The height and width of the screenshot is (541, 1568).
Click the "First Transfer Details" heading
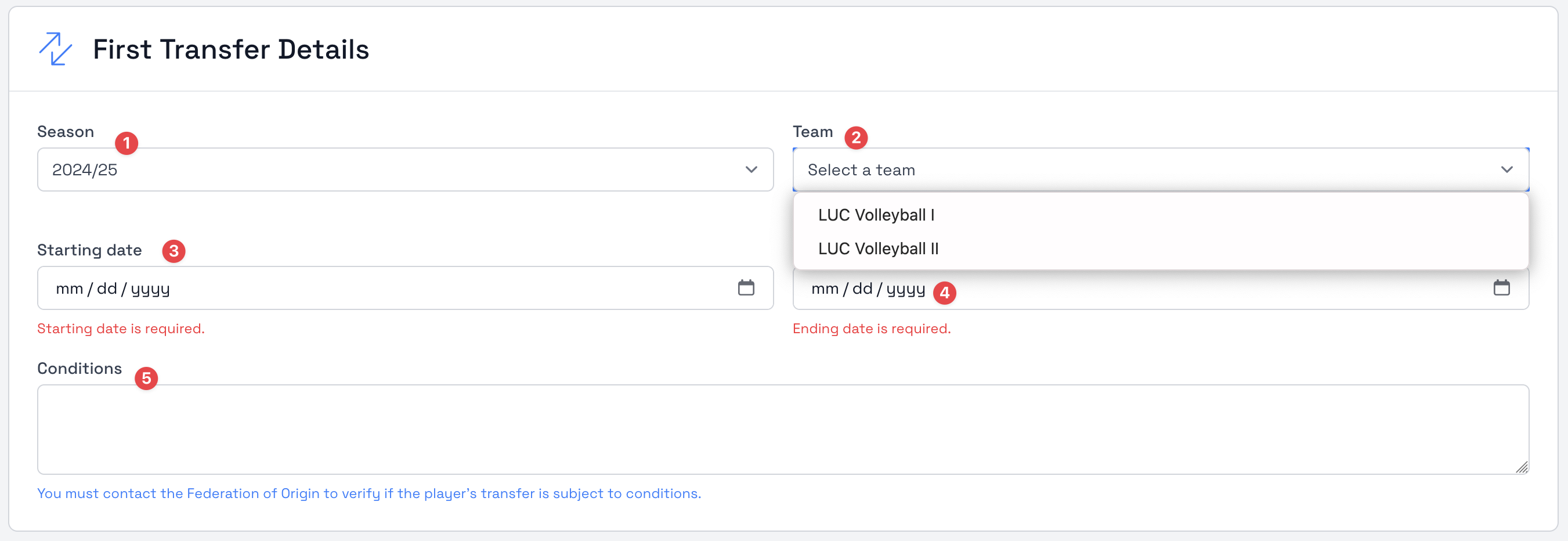(231, 49)
